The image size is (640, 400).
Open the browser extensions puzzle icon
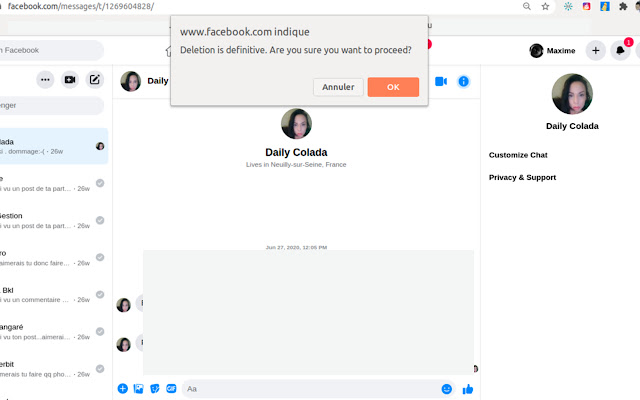(x=623, y=6)
